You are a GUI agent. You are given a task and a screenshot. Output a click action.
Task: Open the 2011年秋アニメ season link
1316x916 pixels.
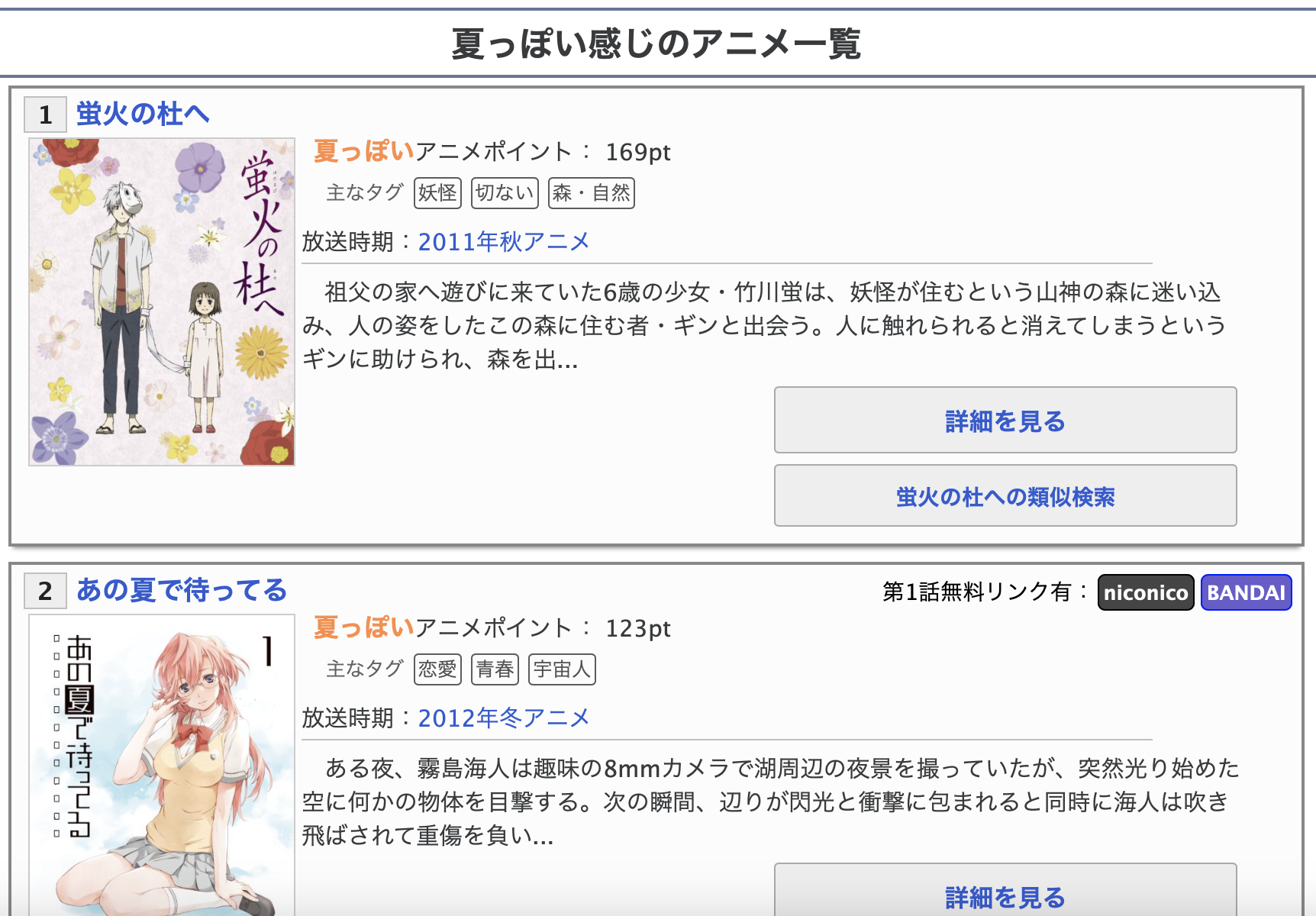[504, 242]
